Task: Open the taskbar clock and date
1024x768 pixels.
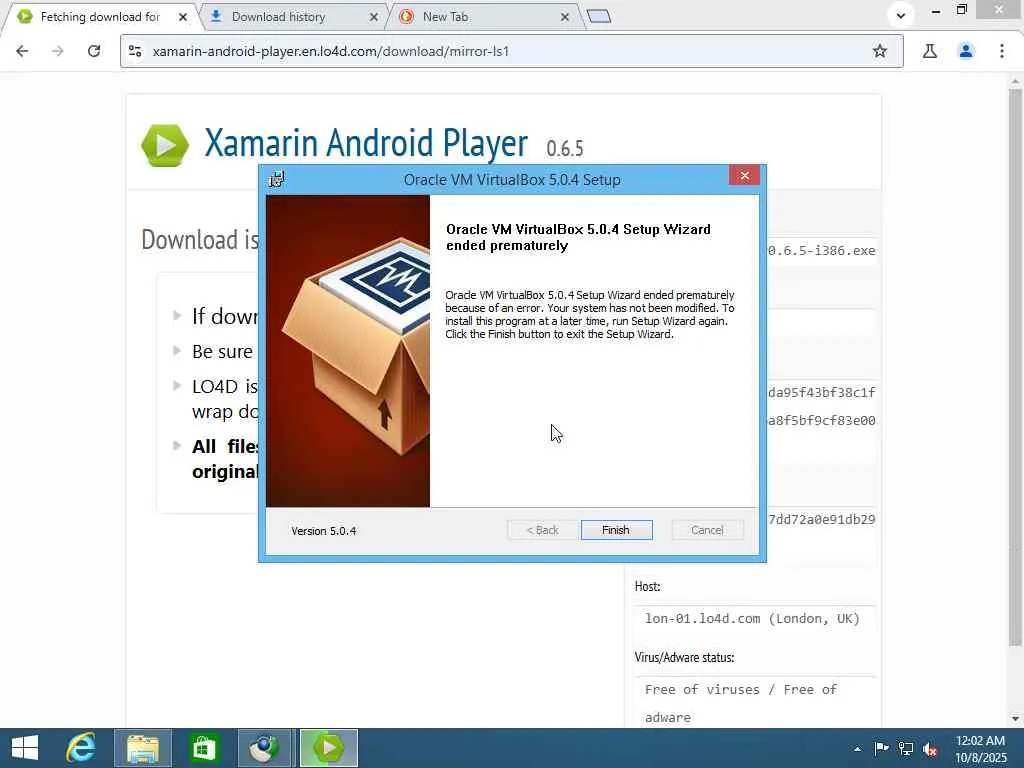Action: (980, 749)
